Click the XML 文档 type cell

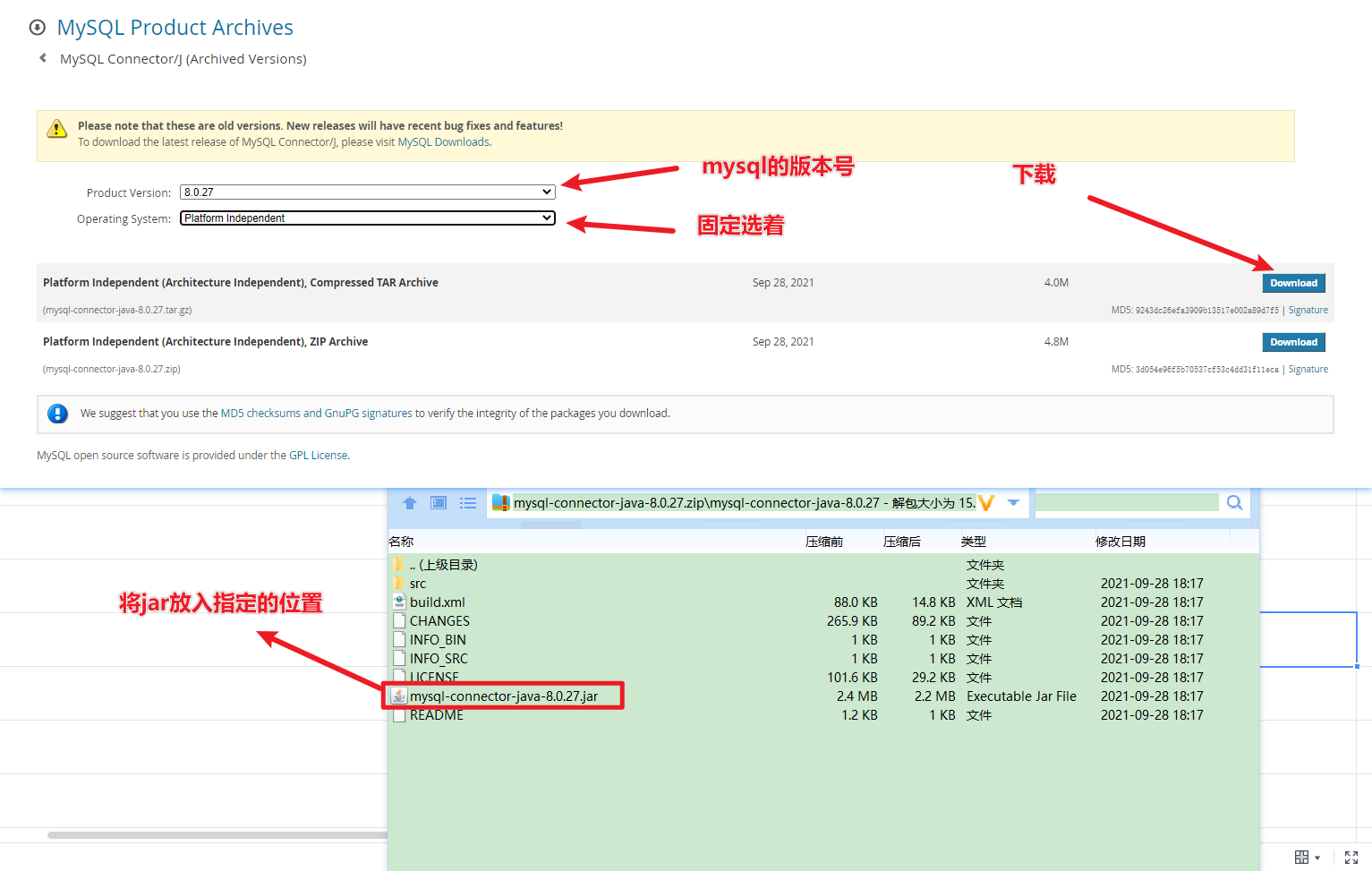click(x=994, y=602)
